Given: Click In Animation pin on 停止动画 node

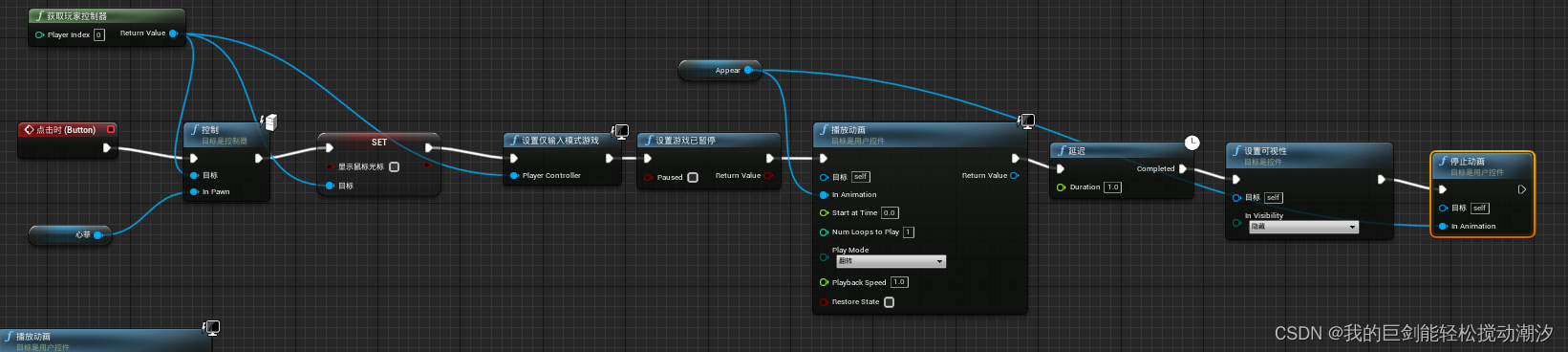Looking at the screenshot, I should tap(1443, 226).
